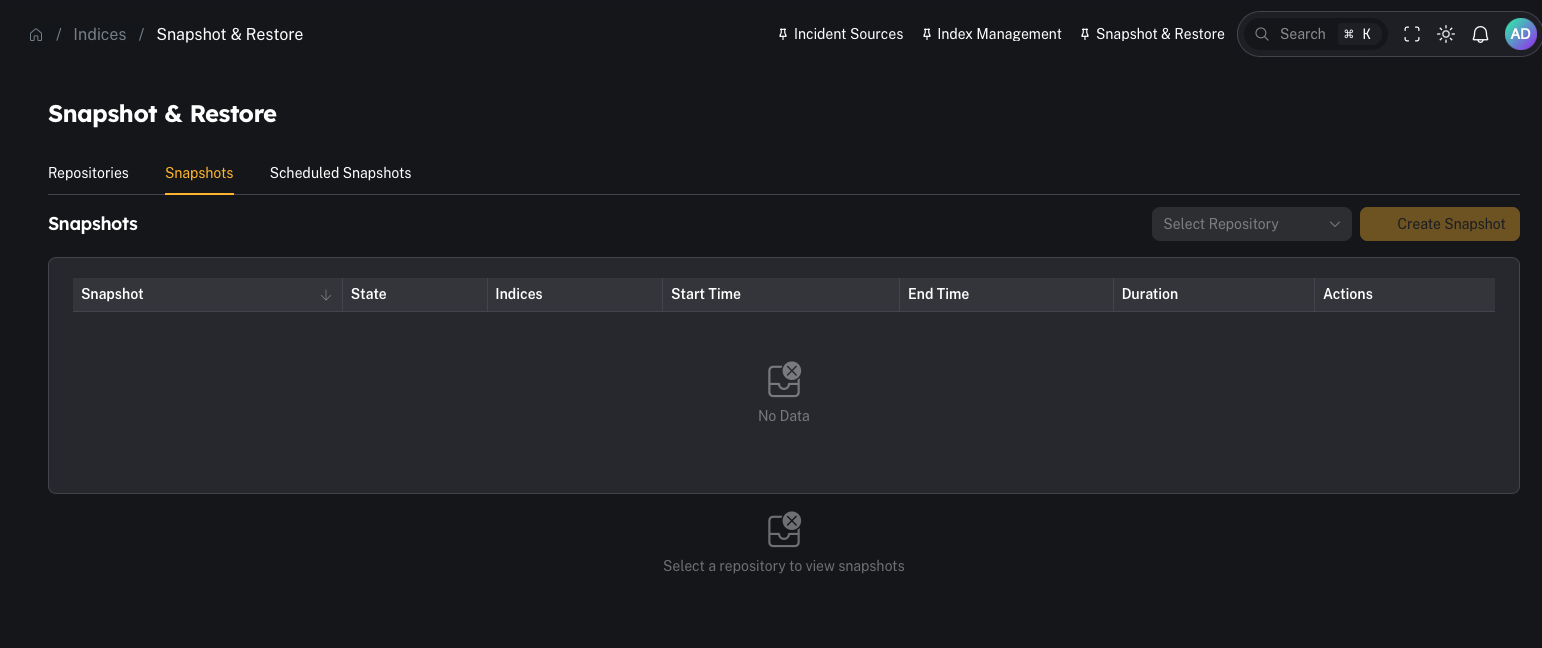This screenshot has width=1542, height=648.
Task: Navigate to Indices via the breadcrumb link
Action: (x=99, y=34)
